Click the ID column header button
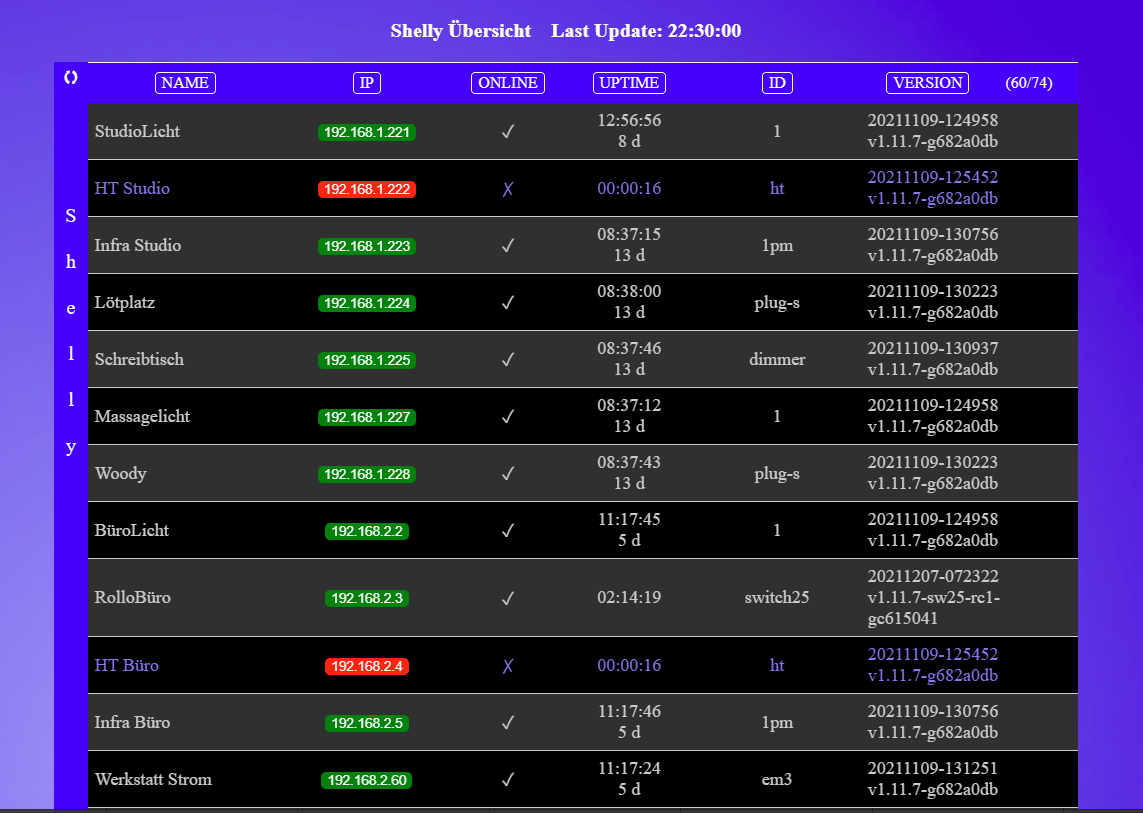Image resolution: width=1143 pixels, height=813 pixels. (777, 83)
